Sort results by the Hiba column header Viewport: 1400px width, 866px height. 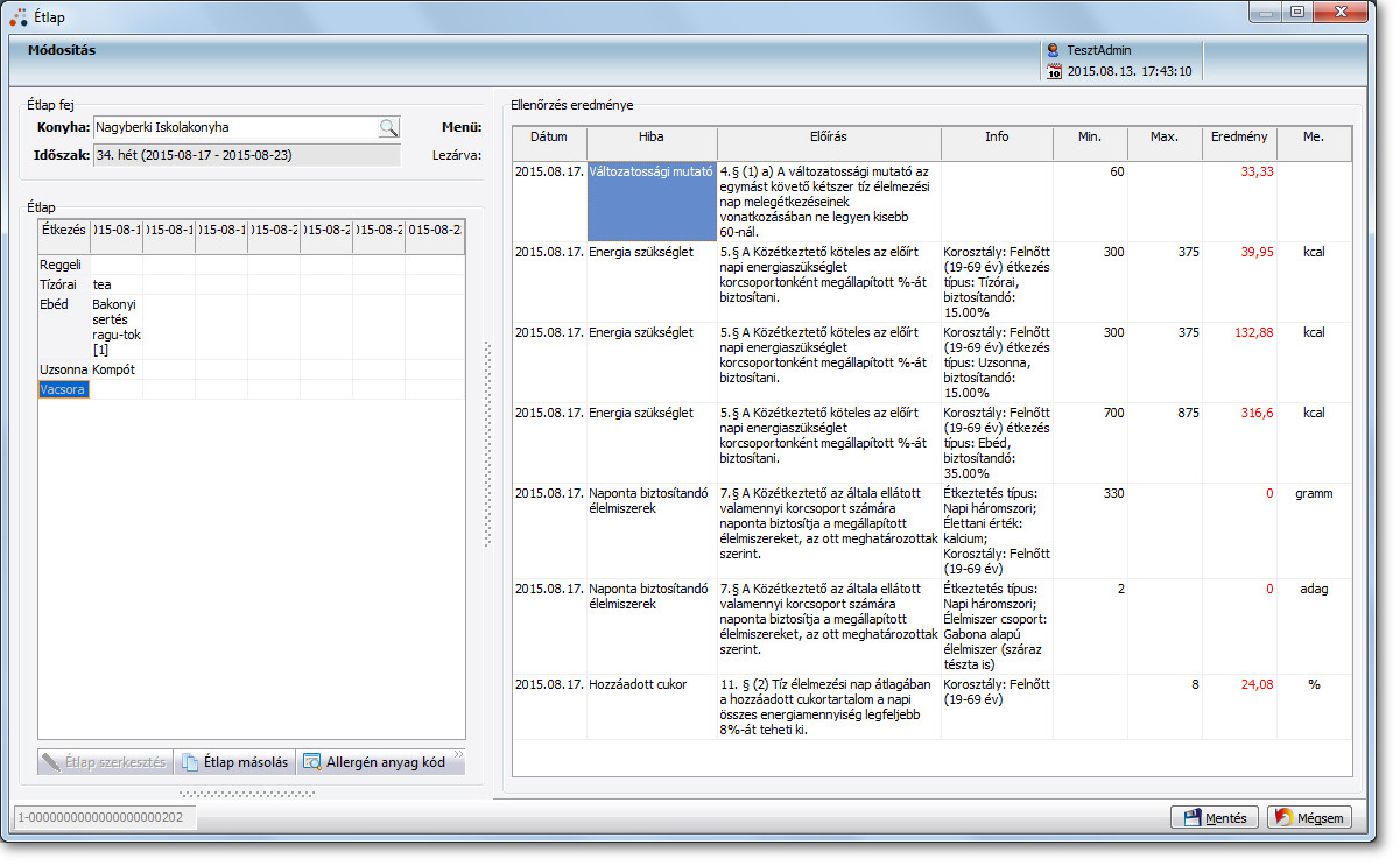651,137
